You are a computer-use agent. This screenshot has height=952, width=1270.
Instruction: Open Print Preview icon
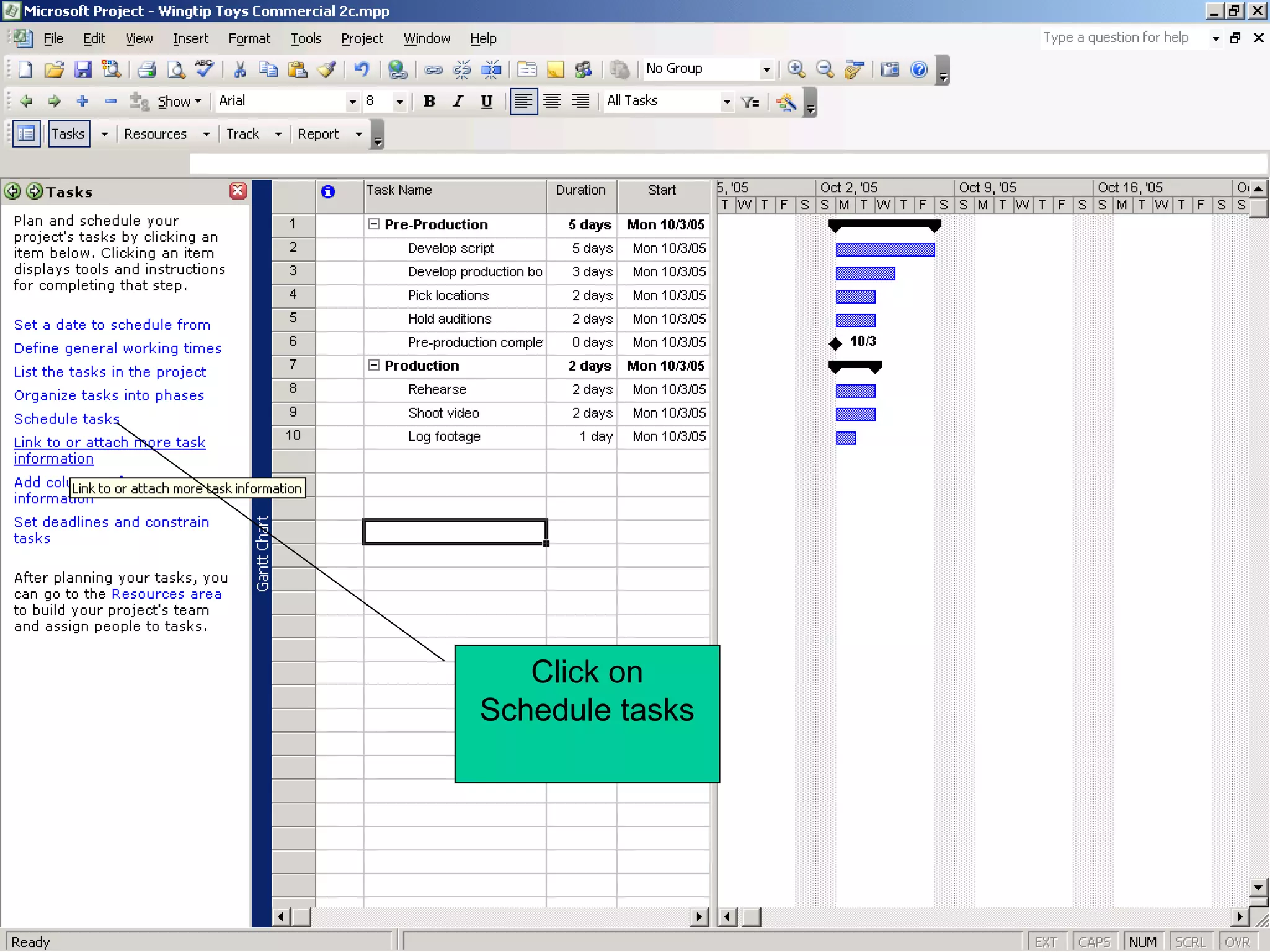click(176, 69)
